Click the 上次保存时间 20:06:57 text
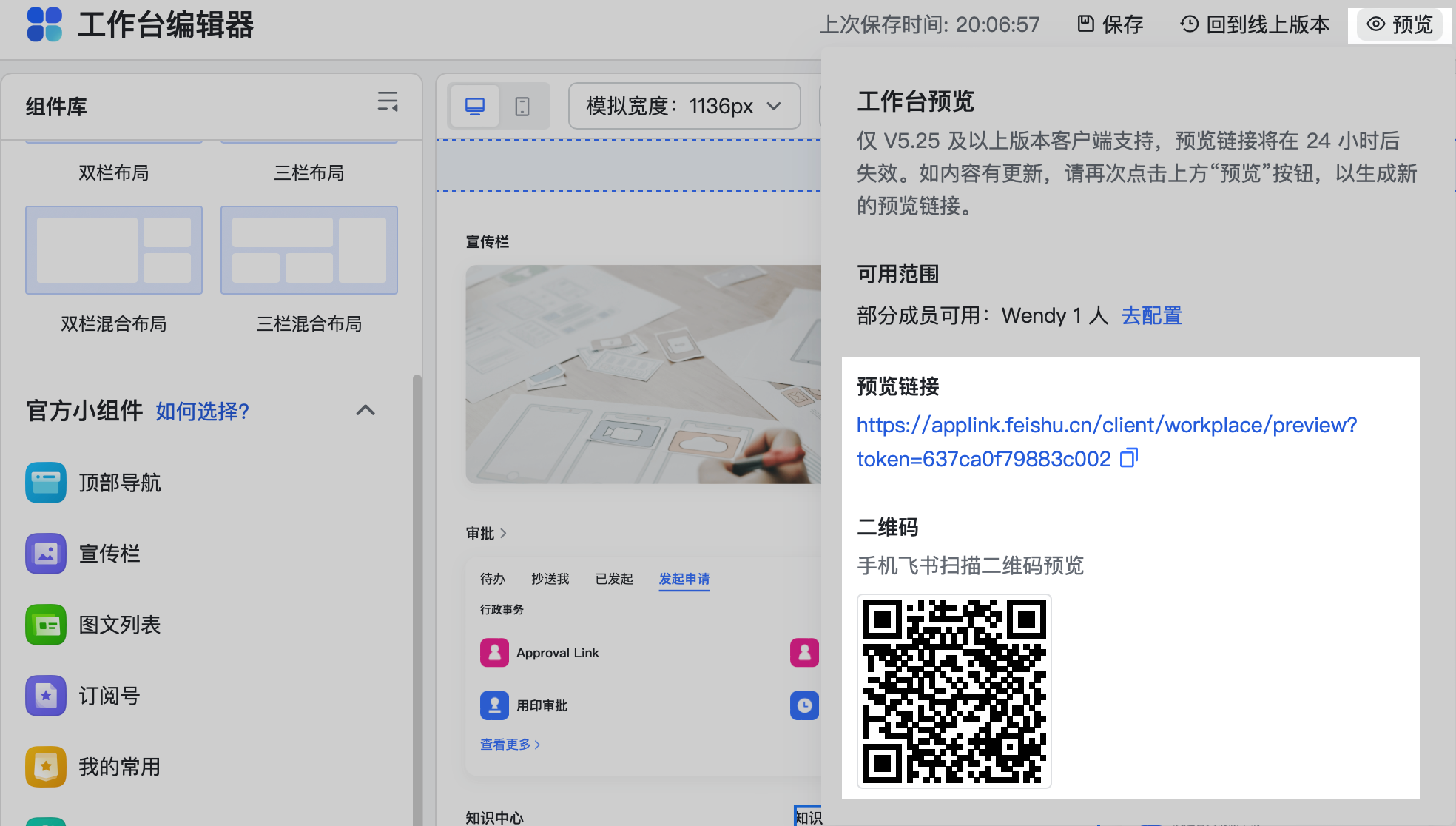 pos(929,24)
